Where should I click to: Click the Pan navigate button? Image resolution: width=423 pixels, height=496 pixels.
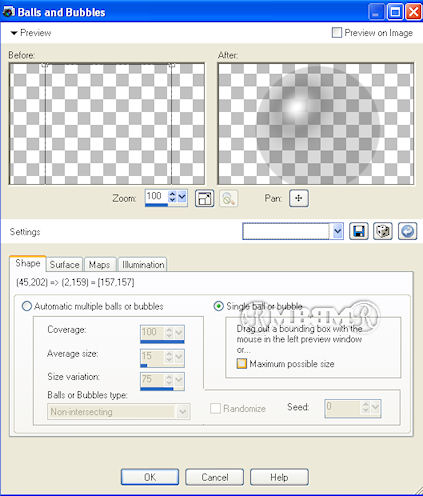[299, 198]
